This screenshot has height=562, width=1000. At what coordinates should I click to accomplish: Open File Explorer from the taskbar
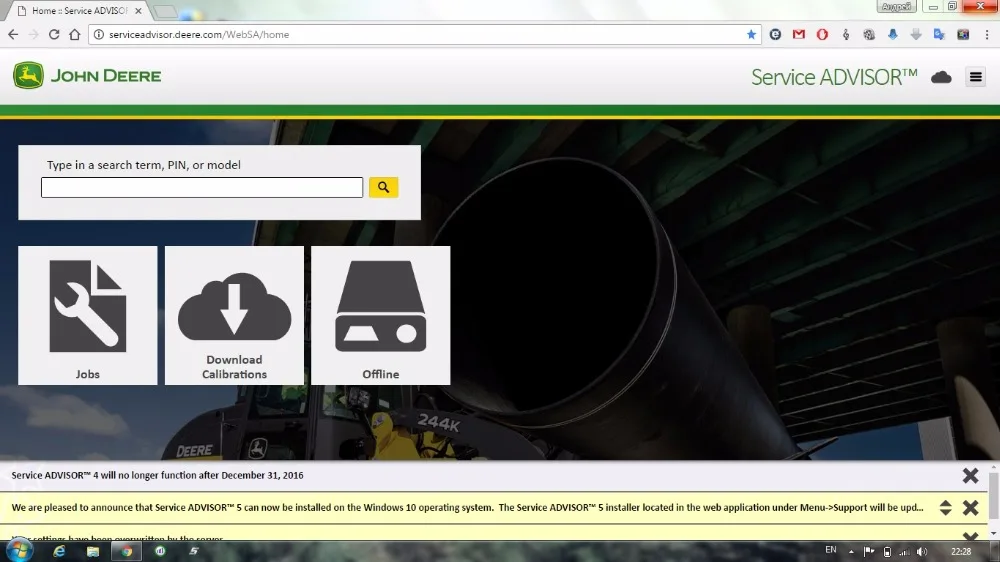coord(93,551)
